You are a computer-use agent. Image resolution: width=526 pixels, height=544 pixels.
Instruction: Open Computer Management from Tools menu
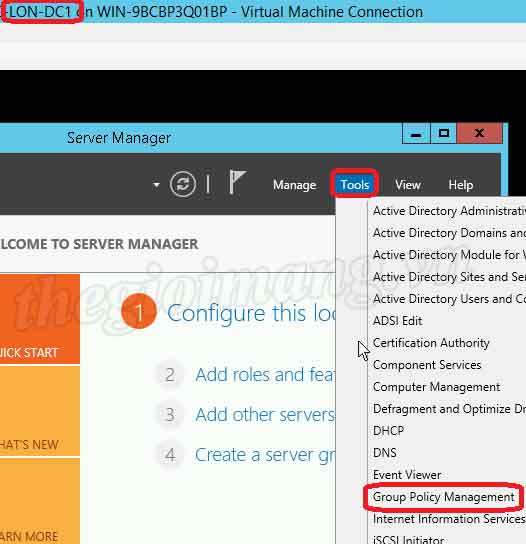coord(436,387)
